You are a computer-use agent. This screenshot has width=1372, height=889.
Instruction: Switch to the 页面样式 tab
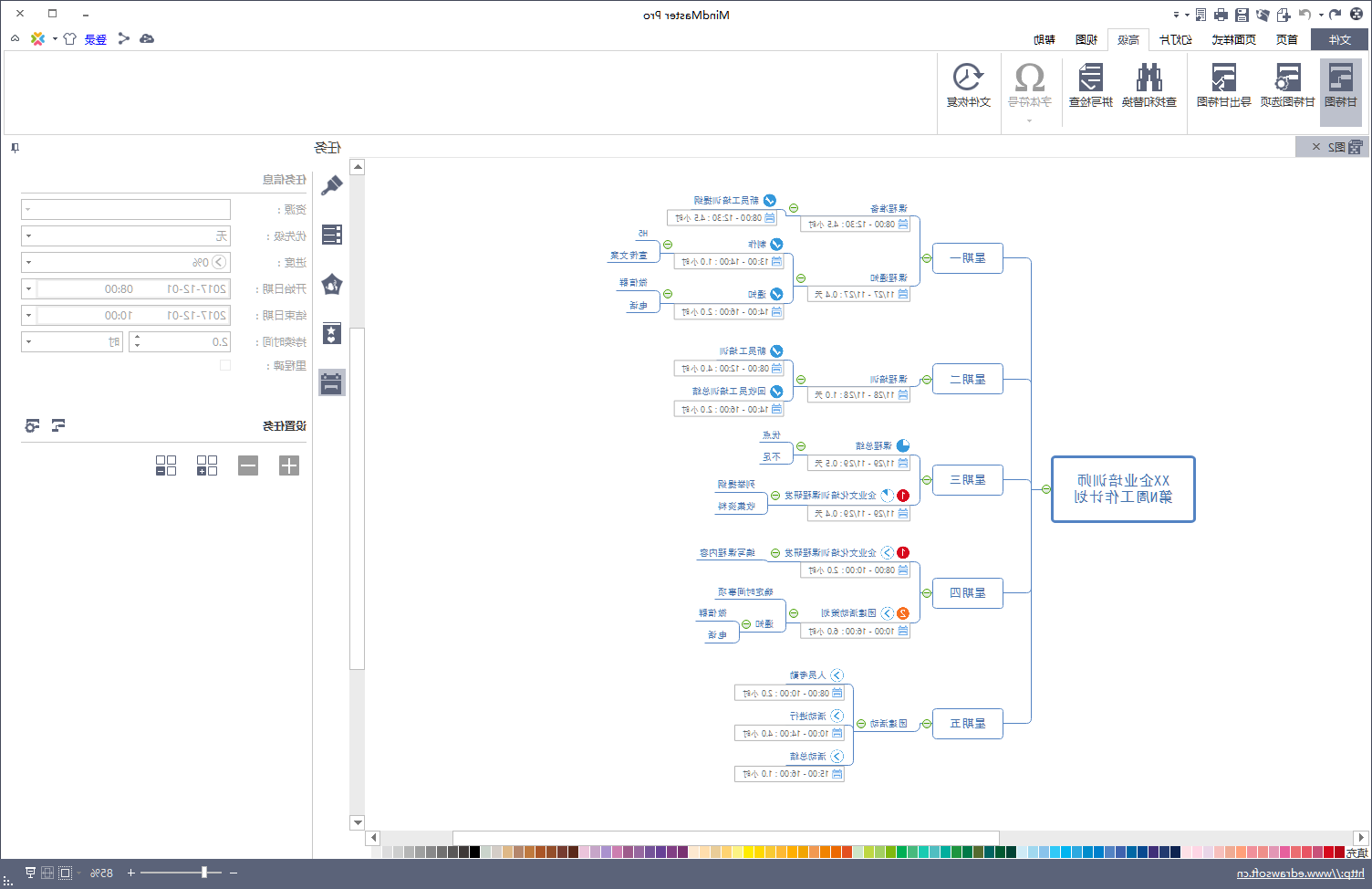[1233, 39]
